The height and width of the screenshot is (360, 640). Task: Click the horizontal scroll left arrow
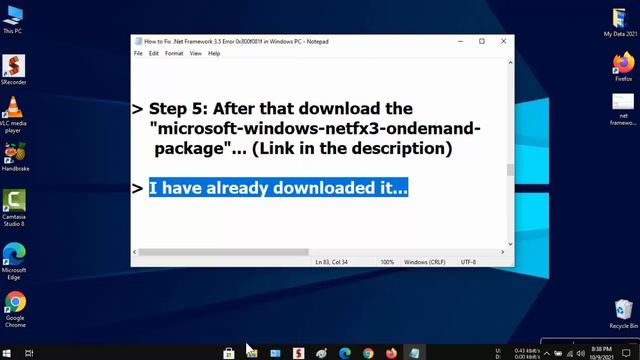[135, 252]
